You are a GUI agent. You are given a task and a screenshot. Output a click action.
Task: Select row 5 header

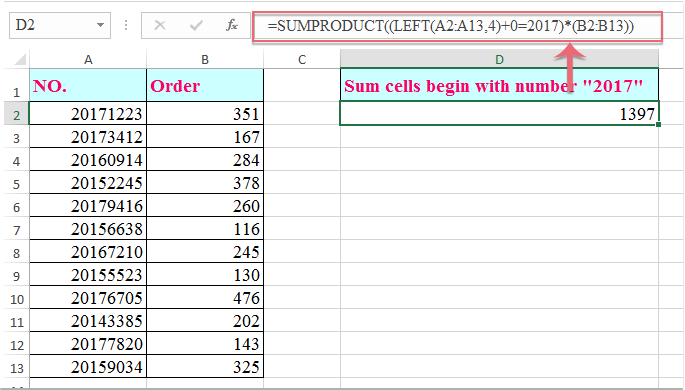(17, 183)
